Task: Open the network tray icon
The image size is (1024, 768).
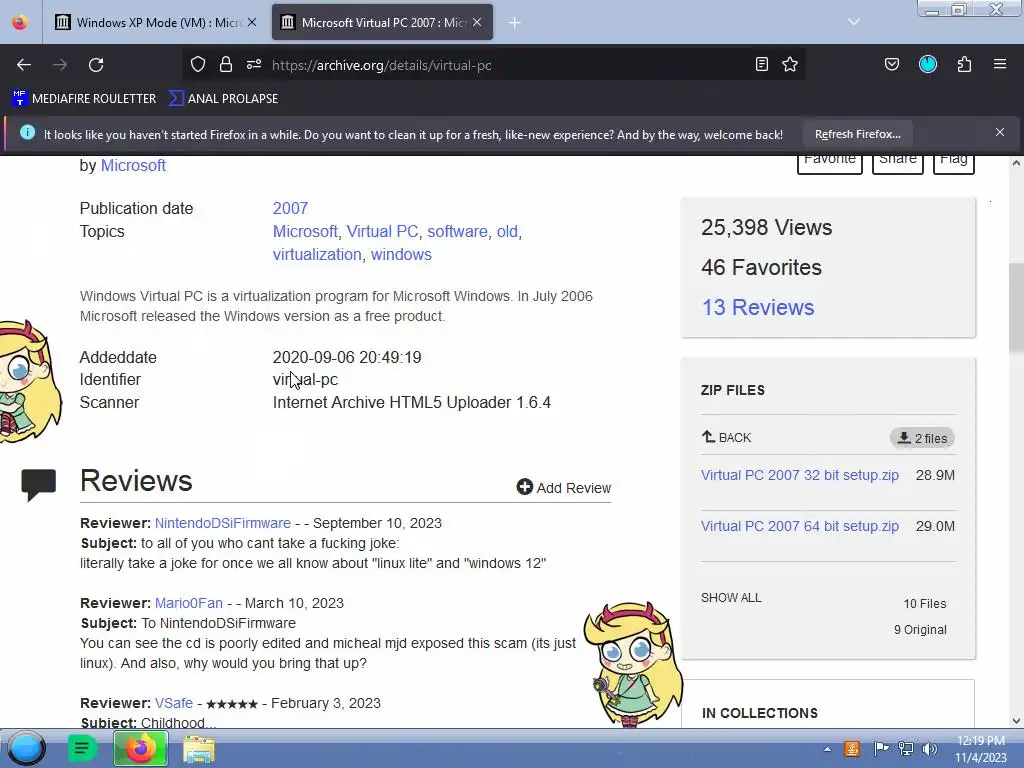Action: (905, 748)
